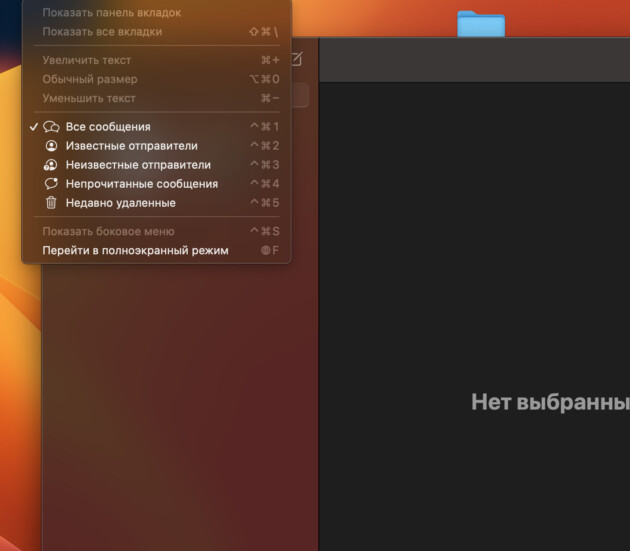Click 'Перейти в полноэкранный режим'
The width and height of the screenshot is (630, 551).
pos(157,250)
